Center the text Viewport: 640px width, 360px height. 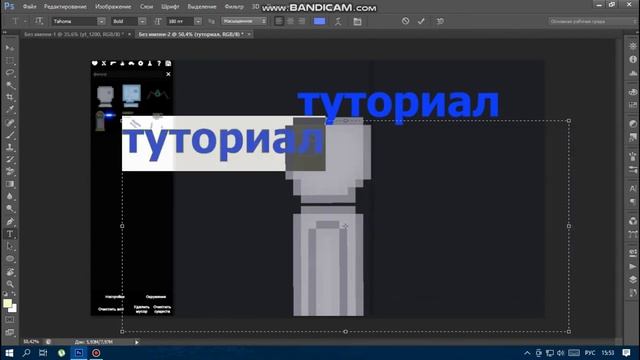(290, 21)
